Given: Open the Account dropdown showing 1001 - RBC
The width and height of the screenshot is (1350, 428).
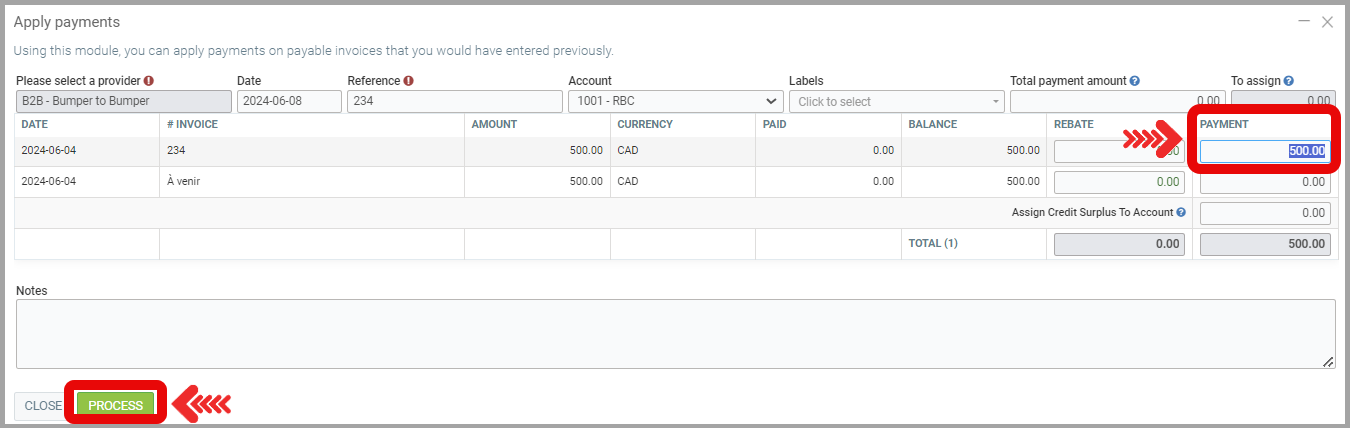Looking at the screenshot, I should coord(675,101).
